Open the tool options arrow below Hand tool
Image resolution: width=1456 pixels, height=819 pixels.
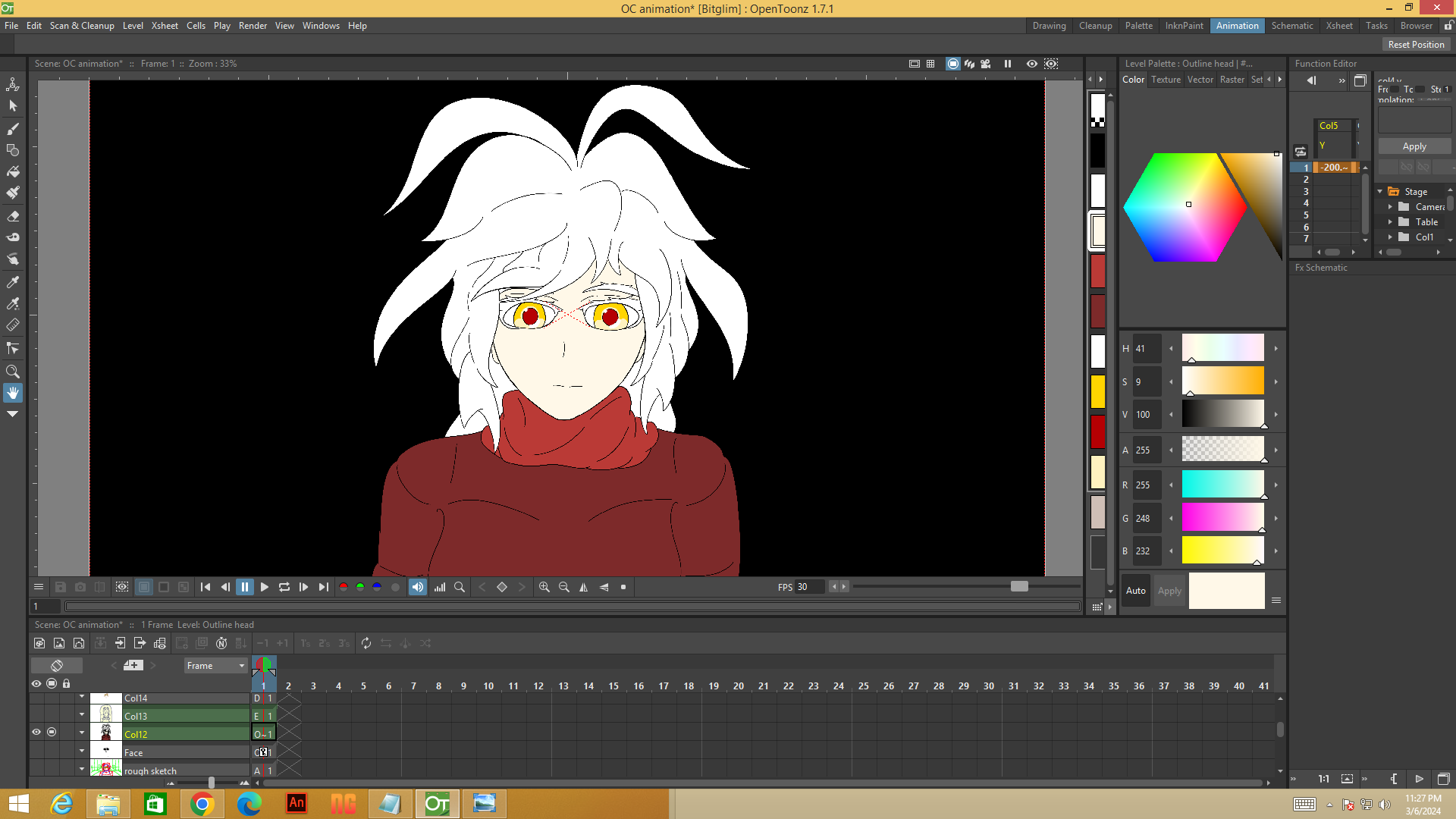point(13,415)
